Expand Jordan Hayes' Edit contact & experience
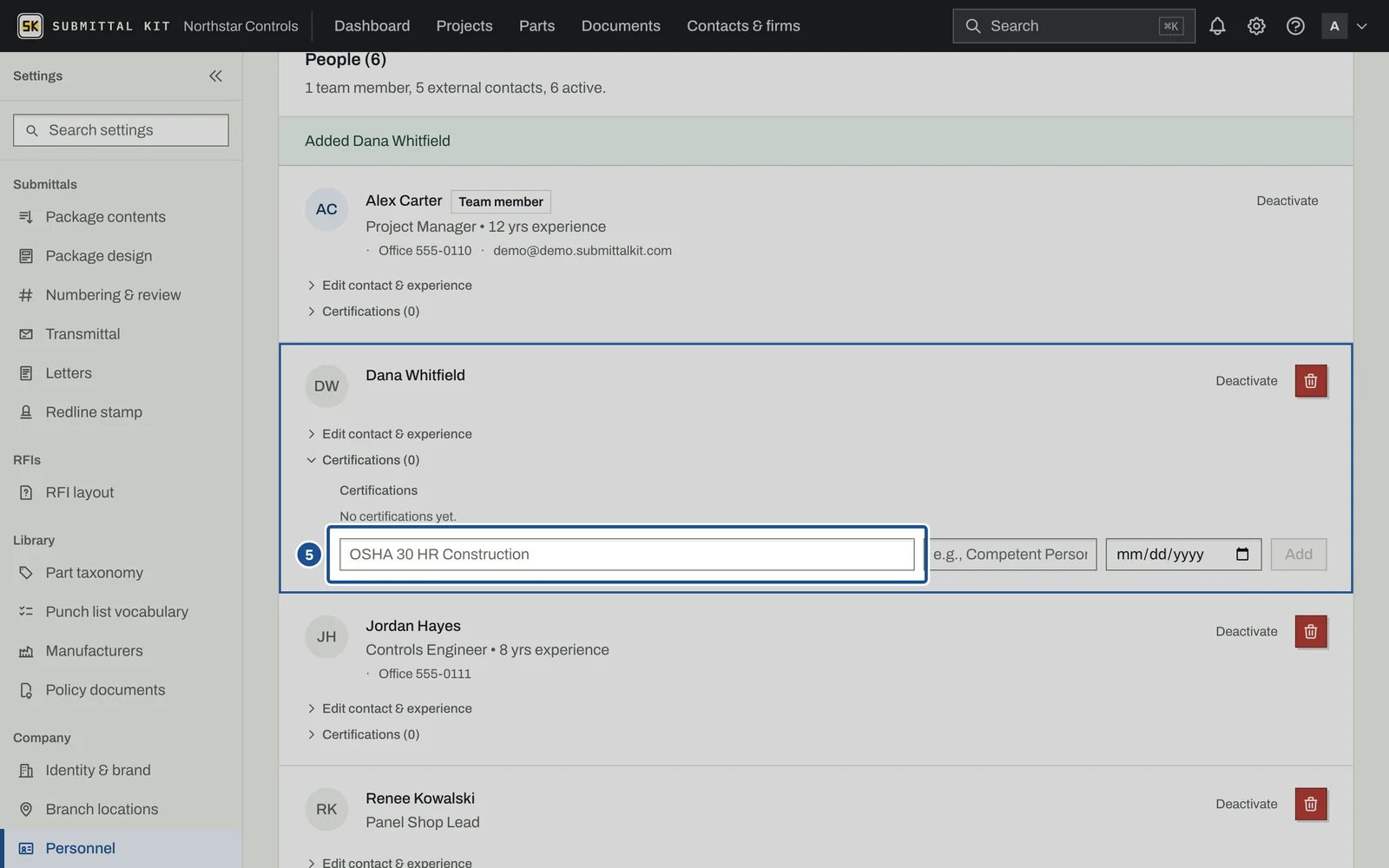Screen dimensions: 1389x868 coord(389,708)
